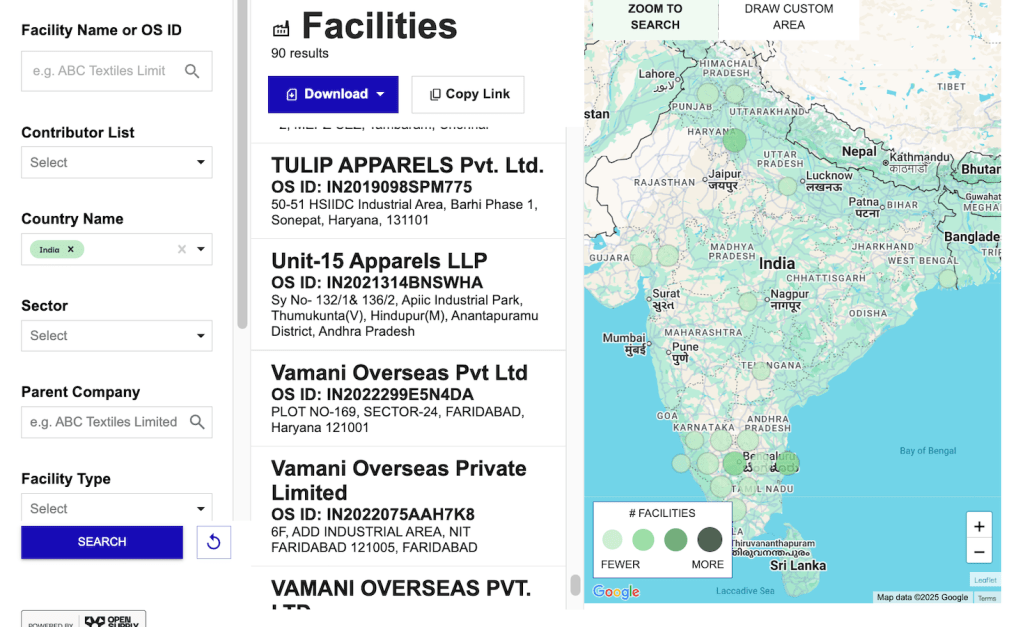Click the Facilities factory icon in heading
The width and height of the screenshot is (1023, 627).
[281, 28]
